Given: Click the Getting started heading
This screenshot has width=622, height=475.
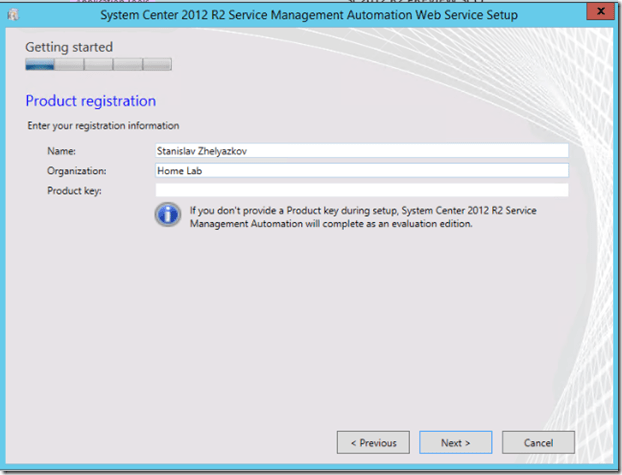Looking at the screenshot, I should pyautogui.click(x=69, y=47).
